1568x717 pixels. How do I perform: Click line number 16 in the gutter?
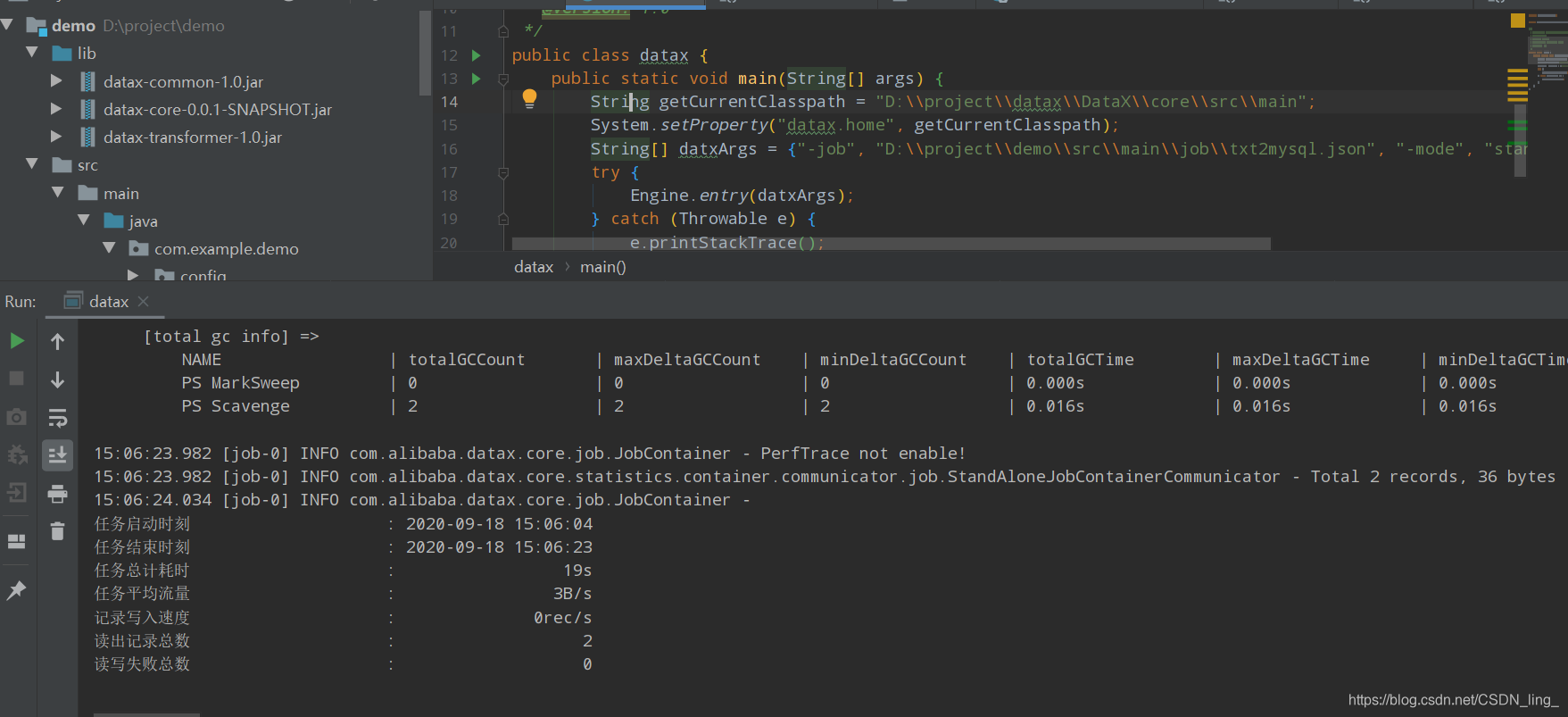(x=449, y=149)
